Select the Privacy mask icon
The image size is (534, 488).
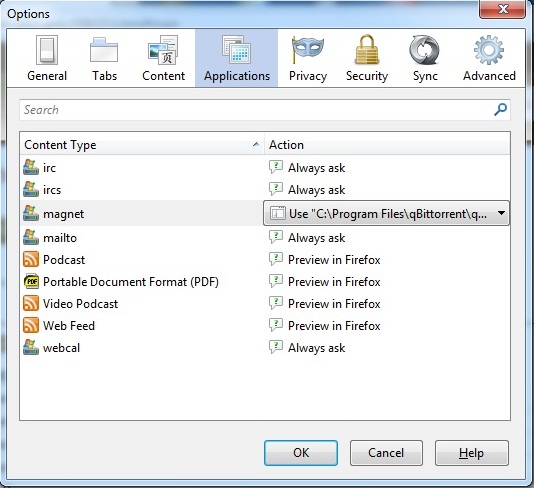[x=308, y=50]
